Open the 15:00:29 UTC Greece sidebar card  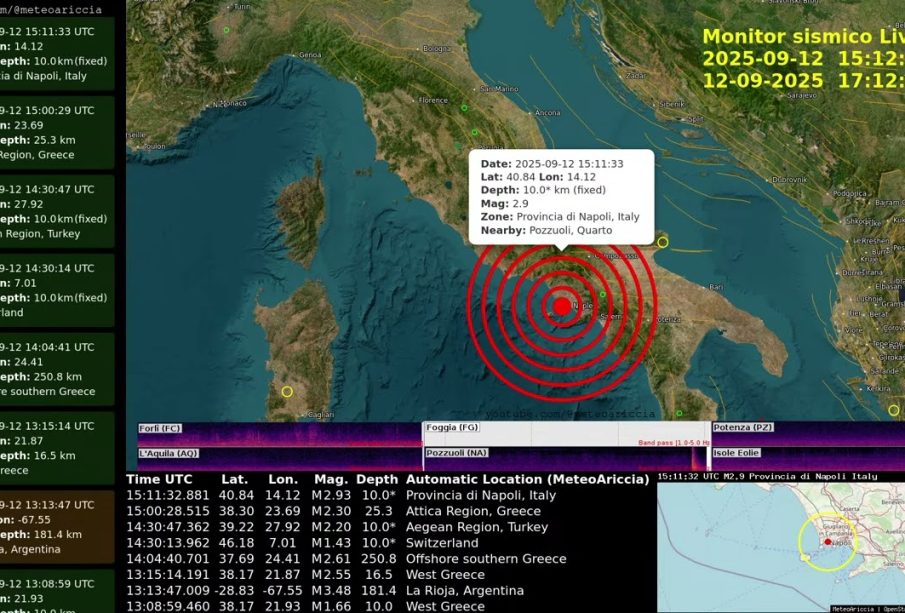click(x=58, y=132)
